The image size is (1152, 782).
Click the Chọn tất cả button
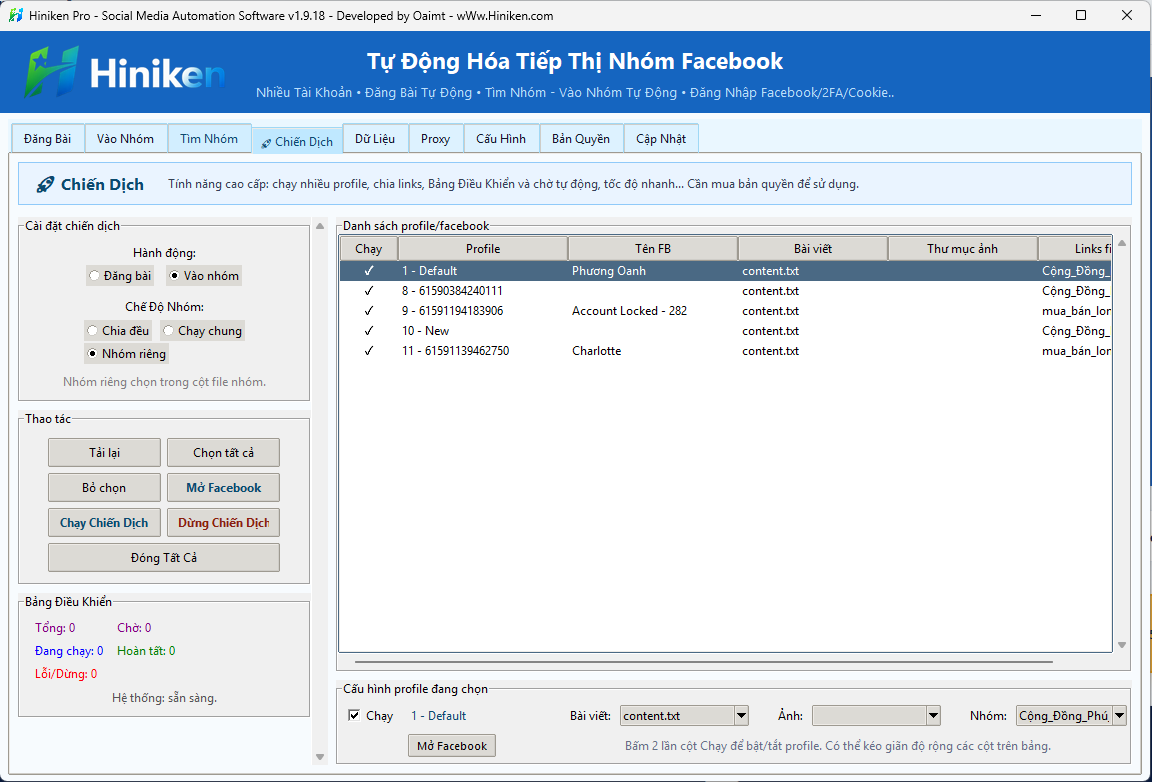coord(223,453)
